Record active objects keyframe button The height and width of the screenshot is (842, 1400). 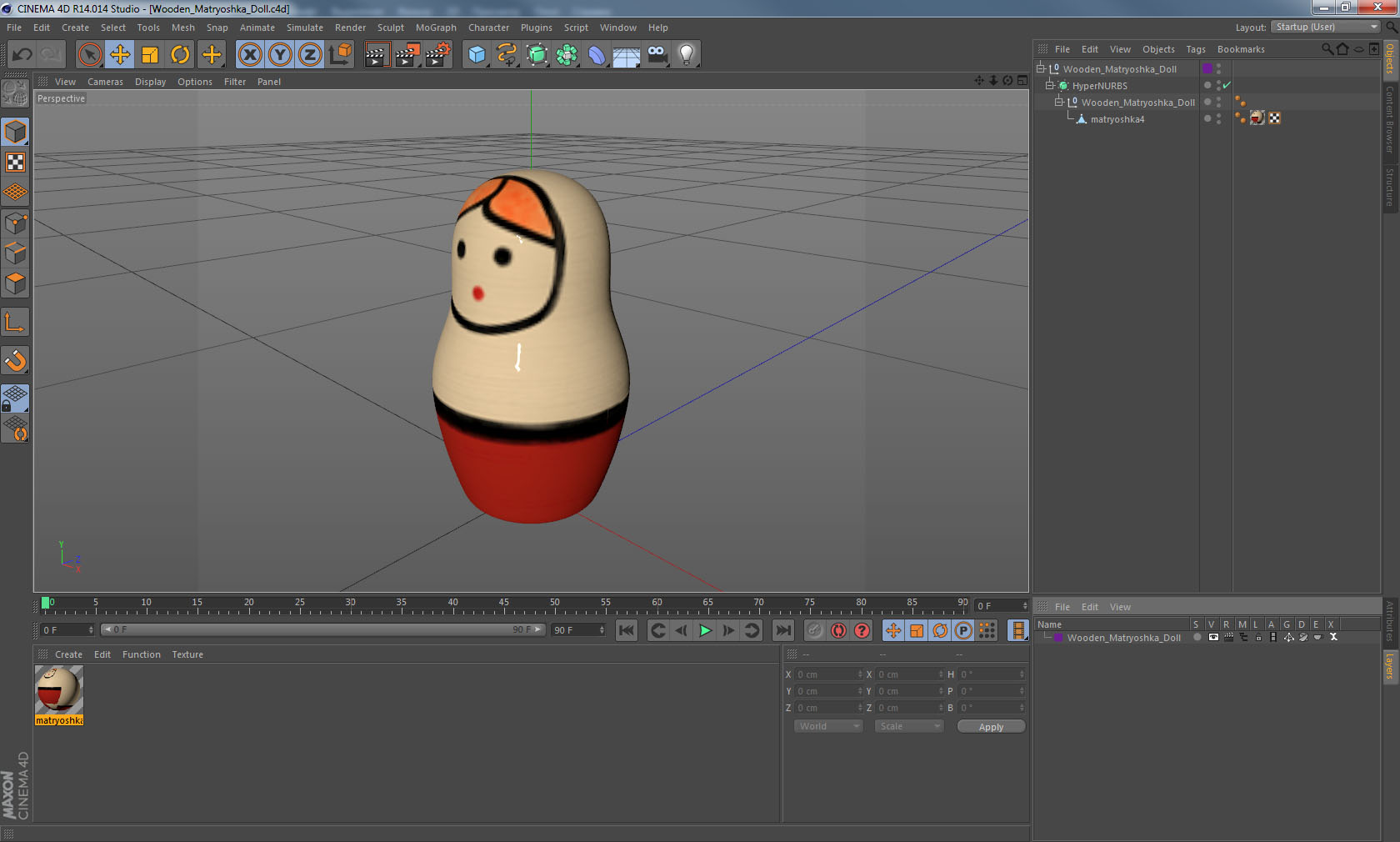pyautogui.click(x=815, y=630)
